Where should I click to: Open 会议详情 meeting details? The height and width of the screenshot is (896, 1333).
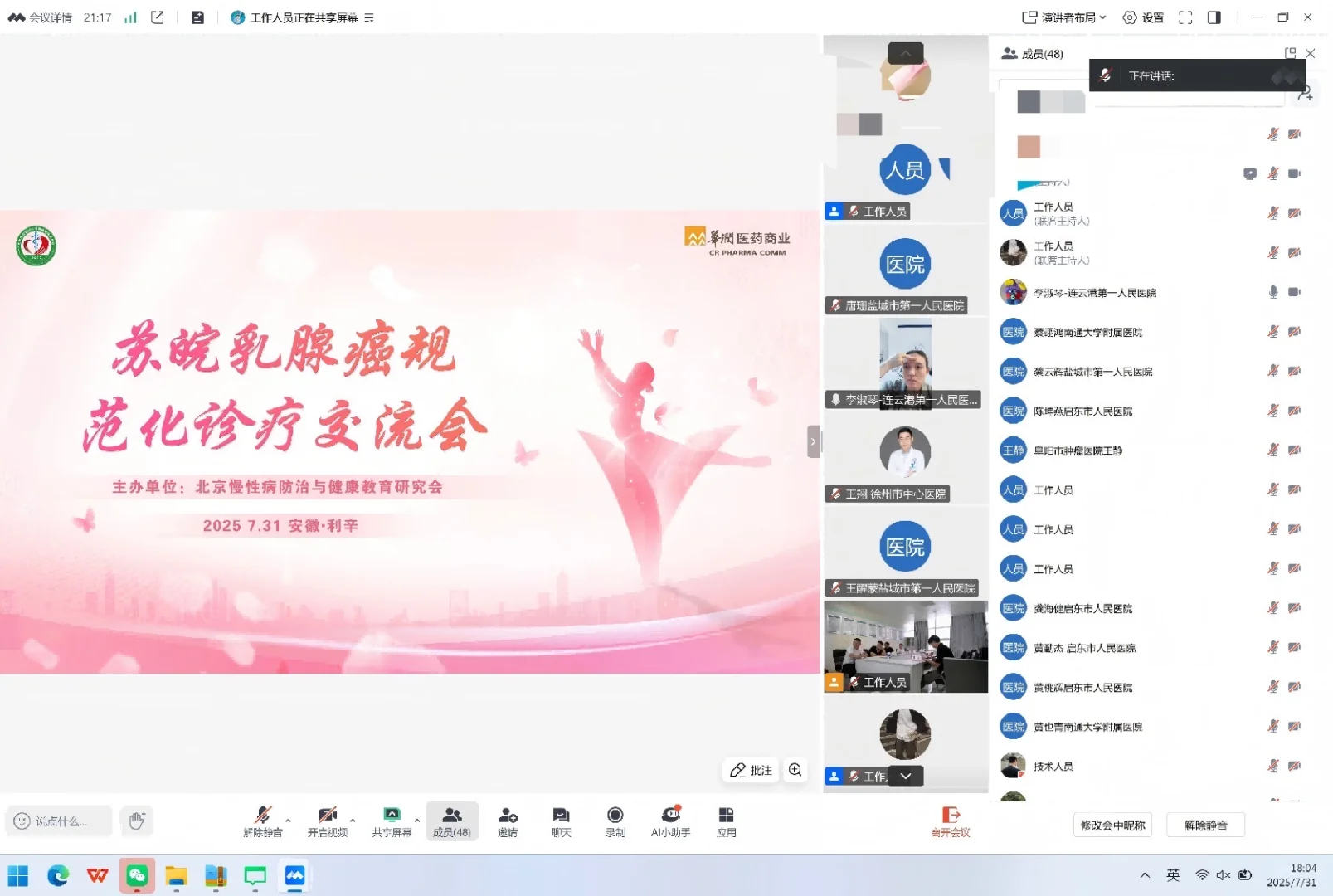(40, 17)
